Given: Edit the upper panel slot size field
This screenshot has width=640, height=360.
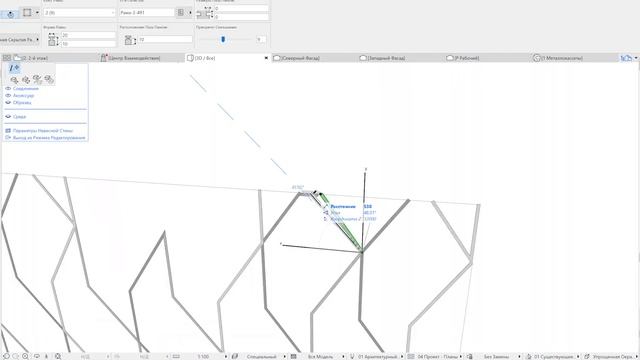Looking at the screenshot, I should point(241,8).
